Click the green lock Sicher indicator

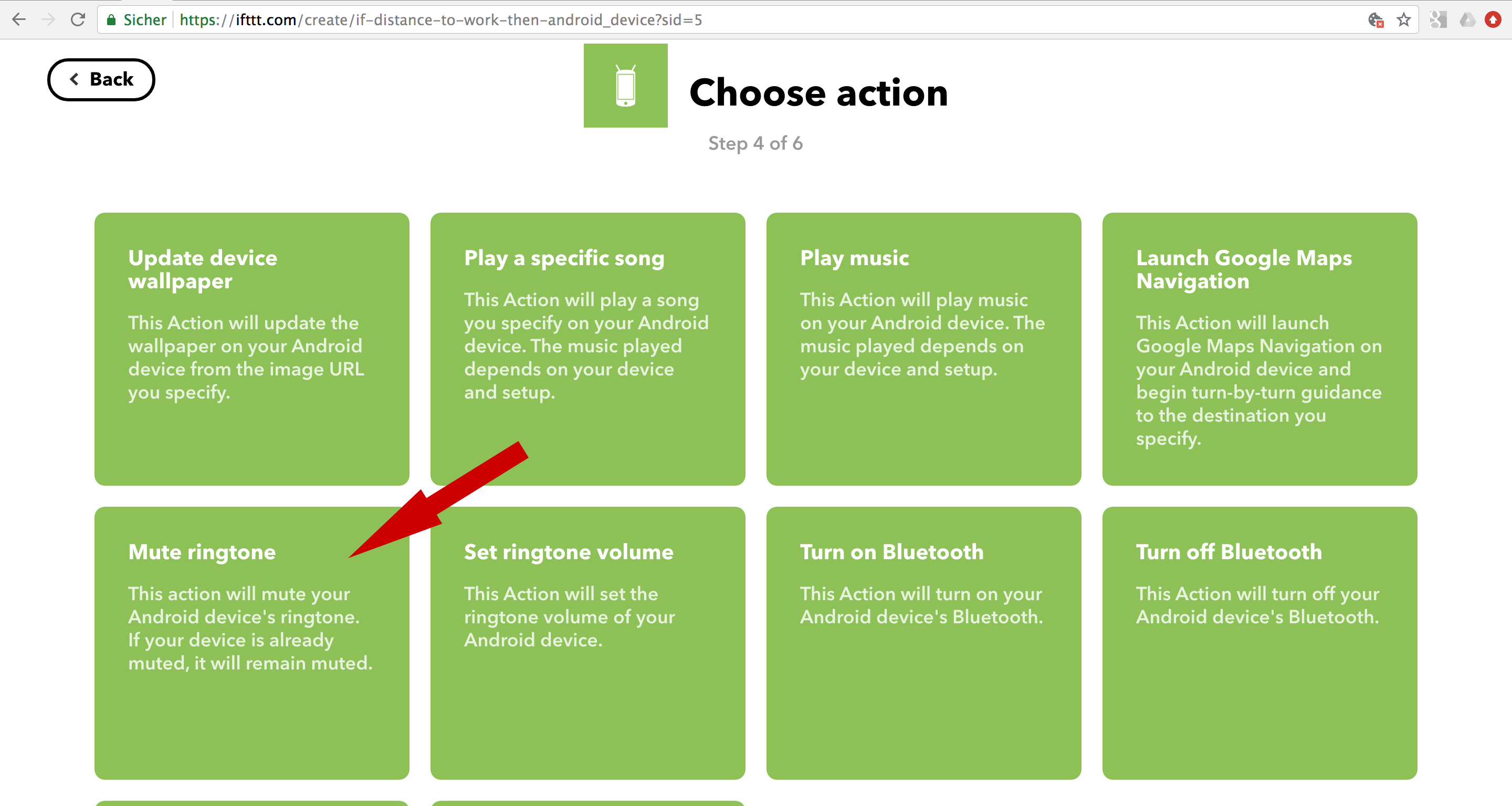click(136, 20)
